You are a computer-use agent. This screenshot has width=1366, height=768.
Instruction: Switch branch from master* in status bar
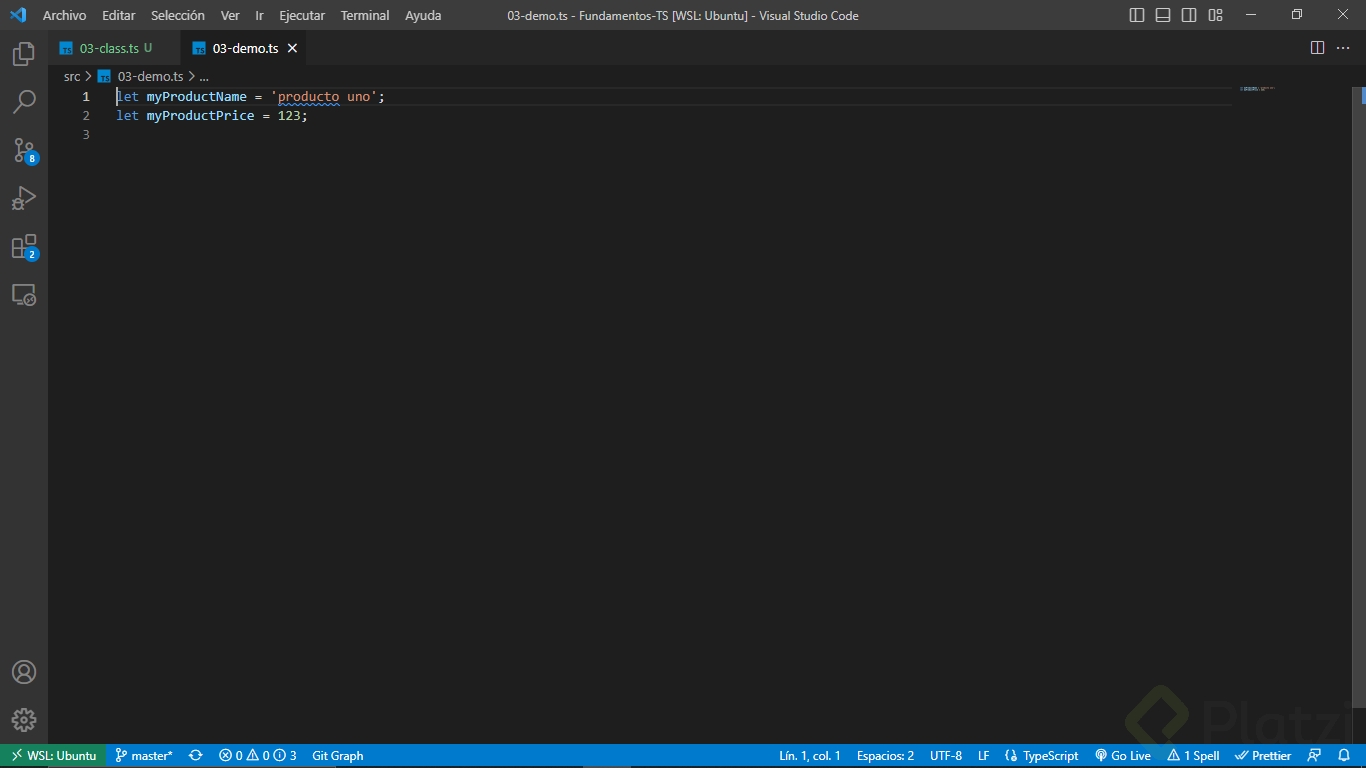pos(144,756)
